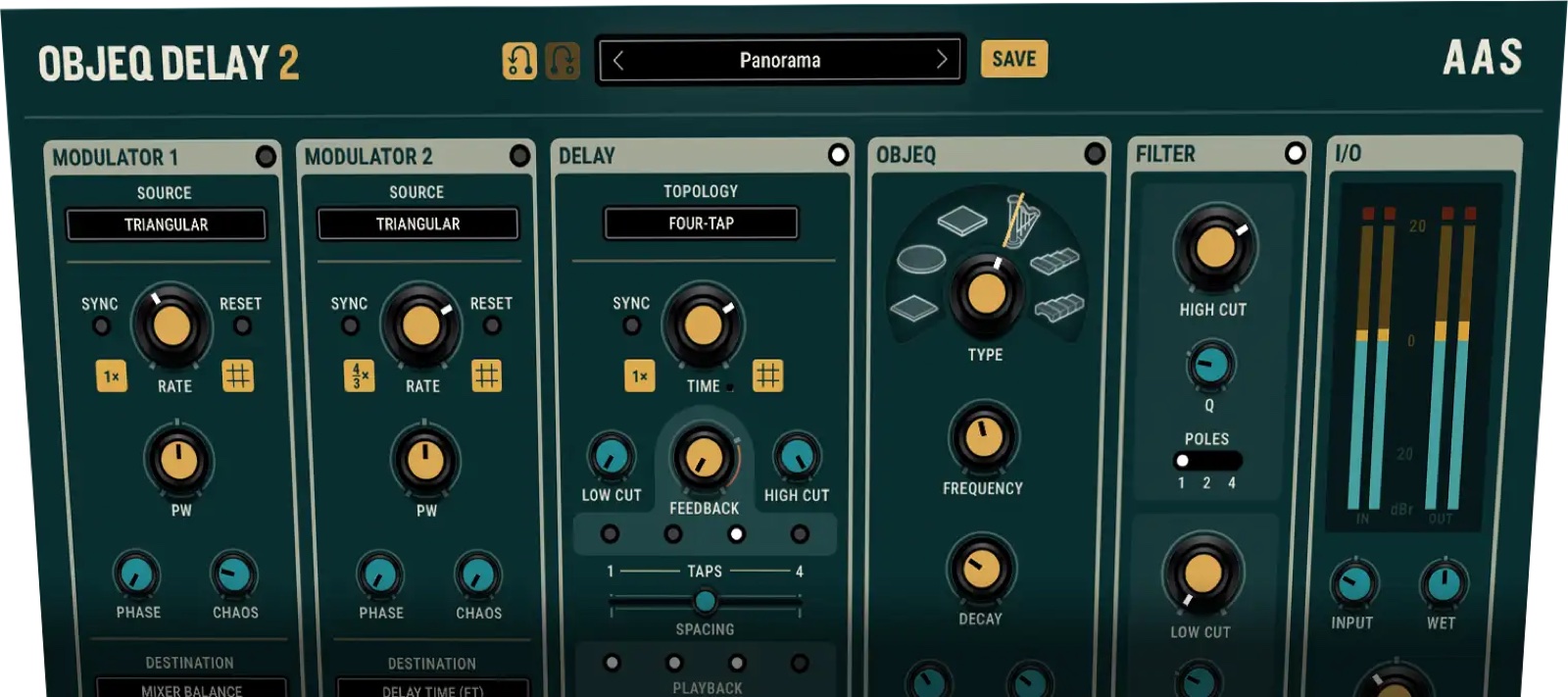Click the undo headphone icon in header
Screen dimensions: 1568x697
519,61
